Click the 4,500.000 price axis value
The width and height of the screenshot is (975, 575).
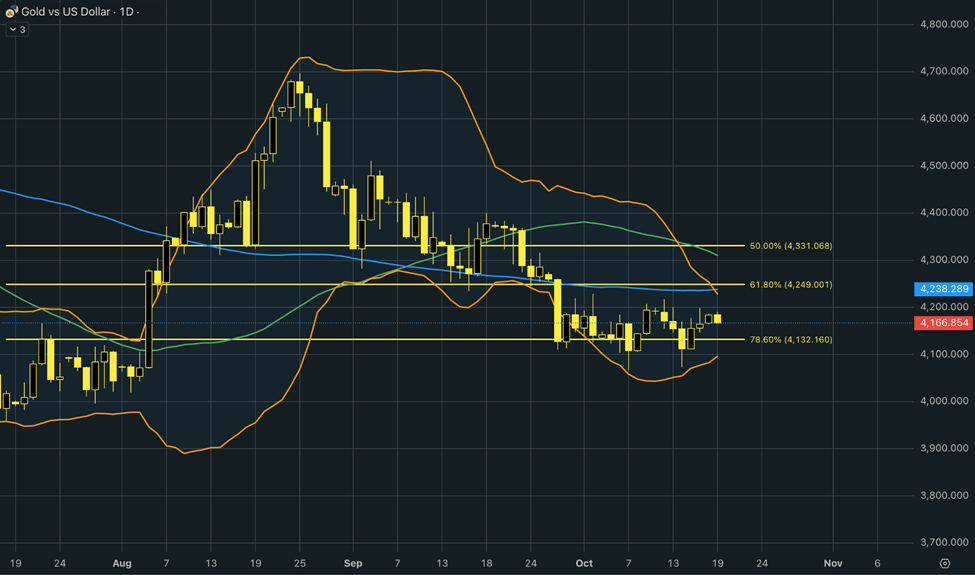[x=944, y=165]
